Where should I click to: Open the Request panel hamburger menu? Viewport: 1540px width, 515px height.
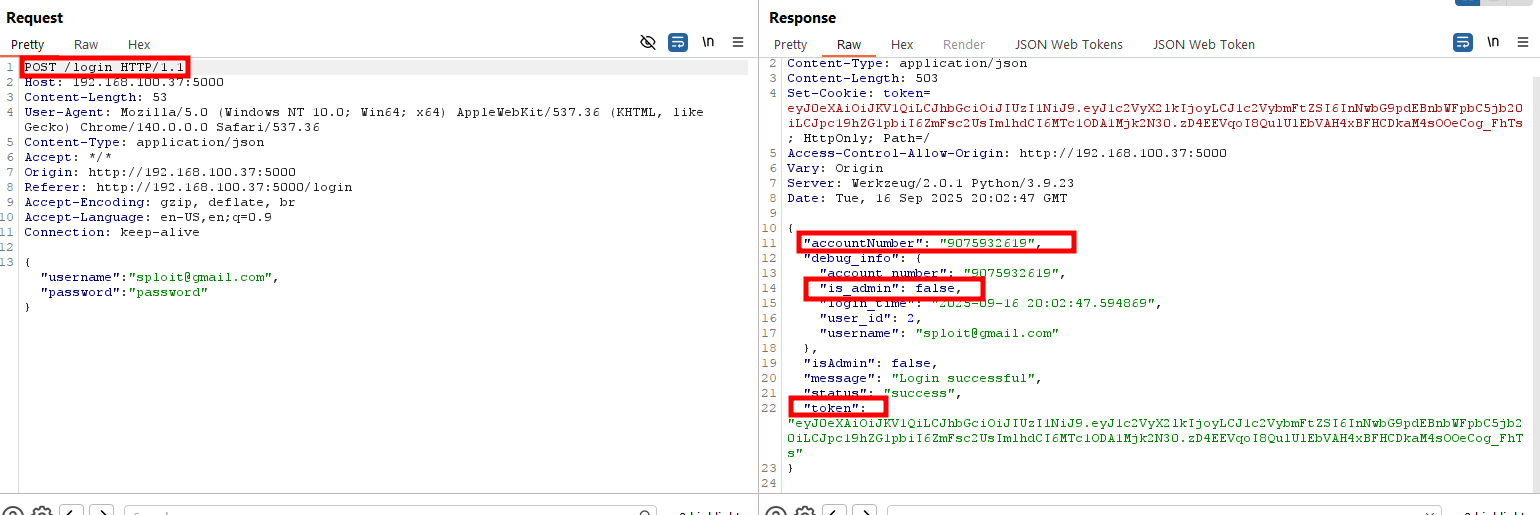click(x=738, y=42)
